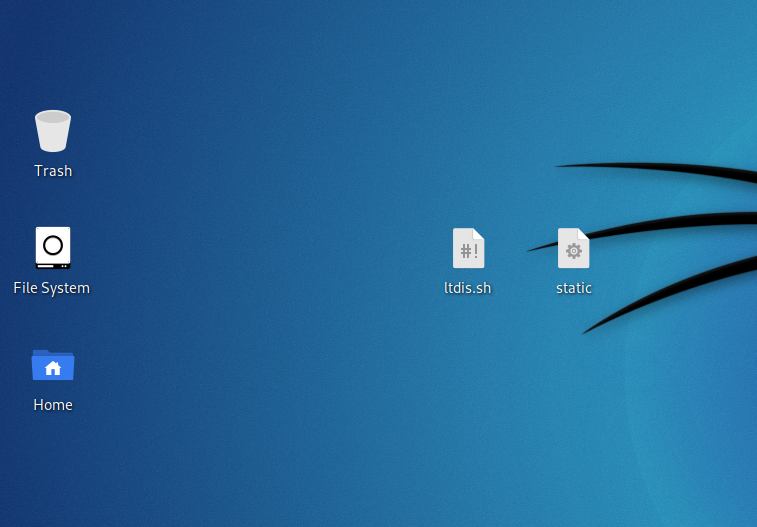This screenshot has height=527, width=757.
Task: Click the "ltdis.sh" file name
Action: [467, 288]
